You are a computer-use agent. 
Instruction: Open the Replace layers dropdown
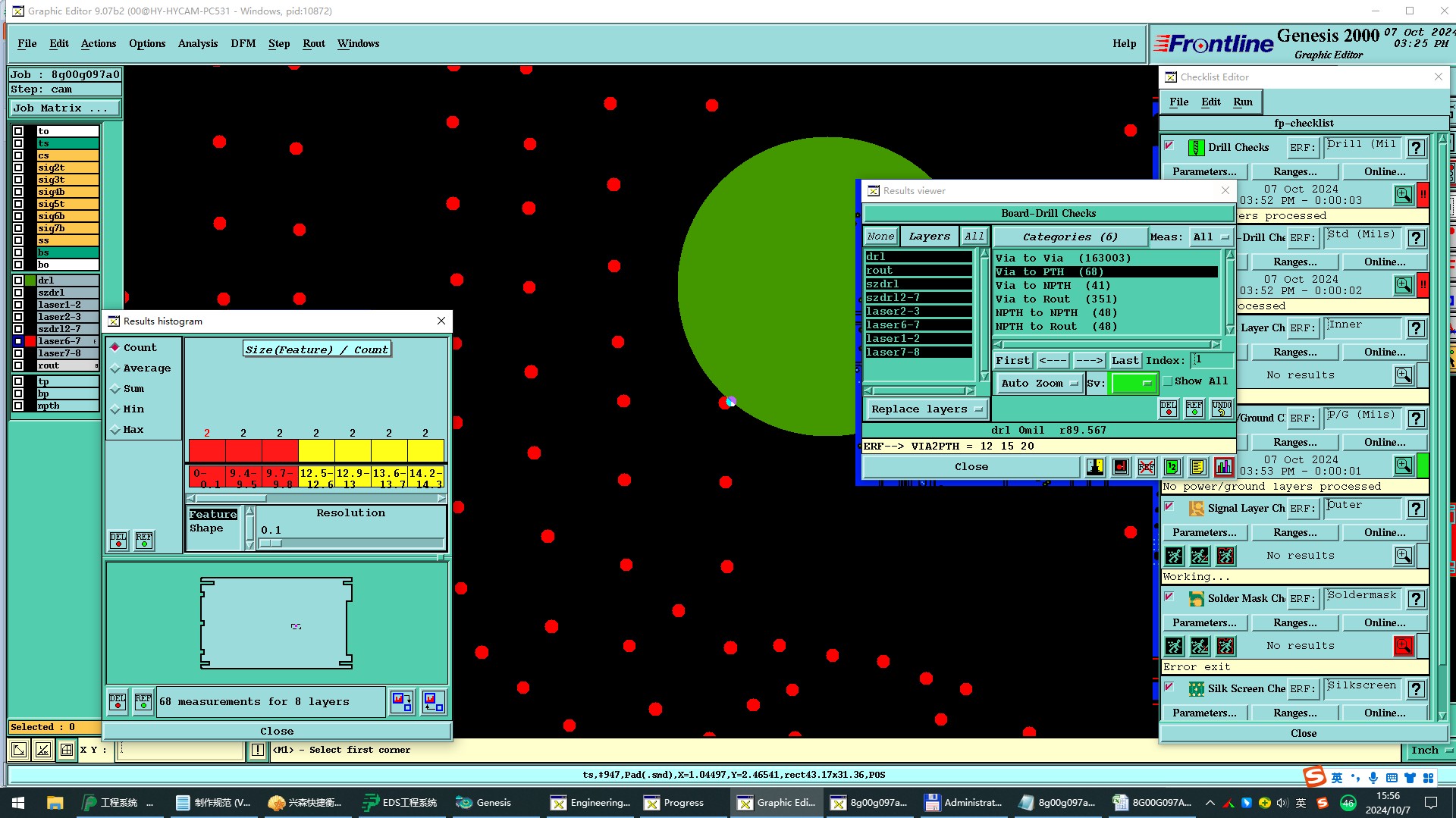coord(927,409)
